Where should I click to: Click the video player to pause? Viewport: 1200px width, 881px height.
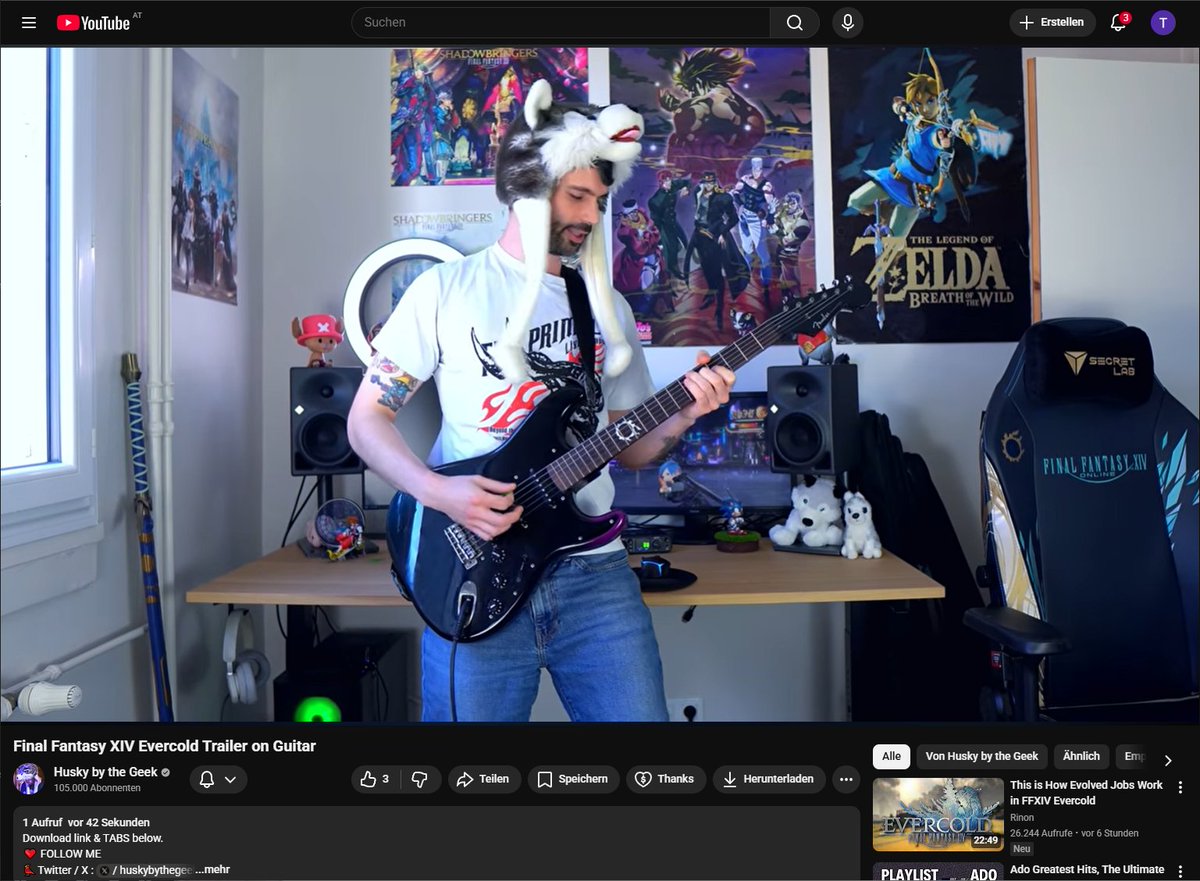click(x=600, y=385)
